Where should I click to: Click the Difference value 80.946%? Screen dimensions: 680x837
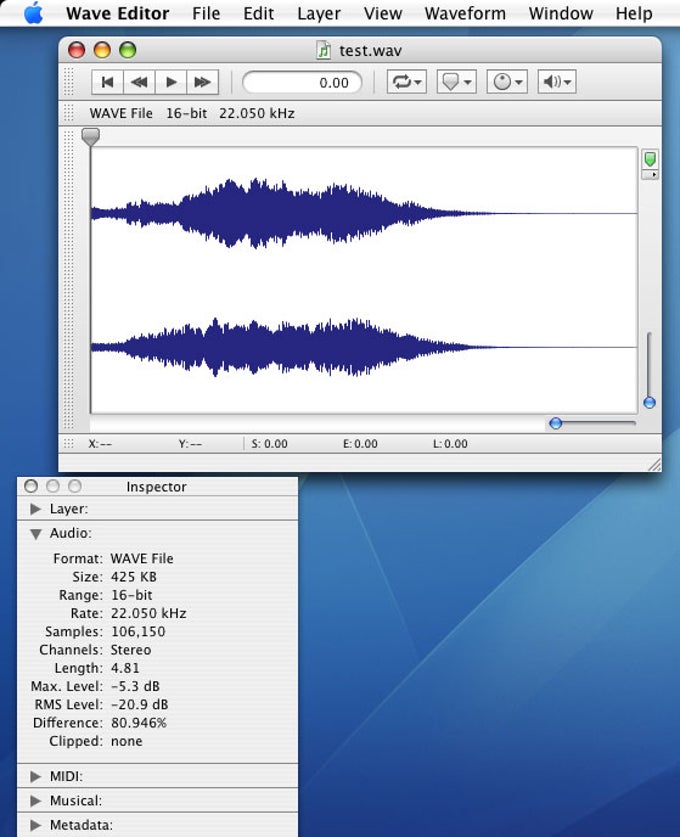tap(139, 723)
